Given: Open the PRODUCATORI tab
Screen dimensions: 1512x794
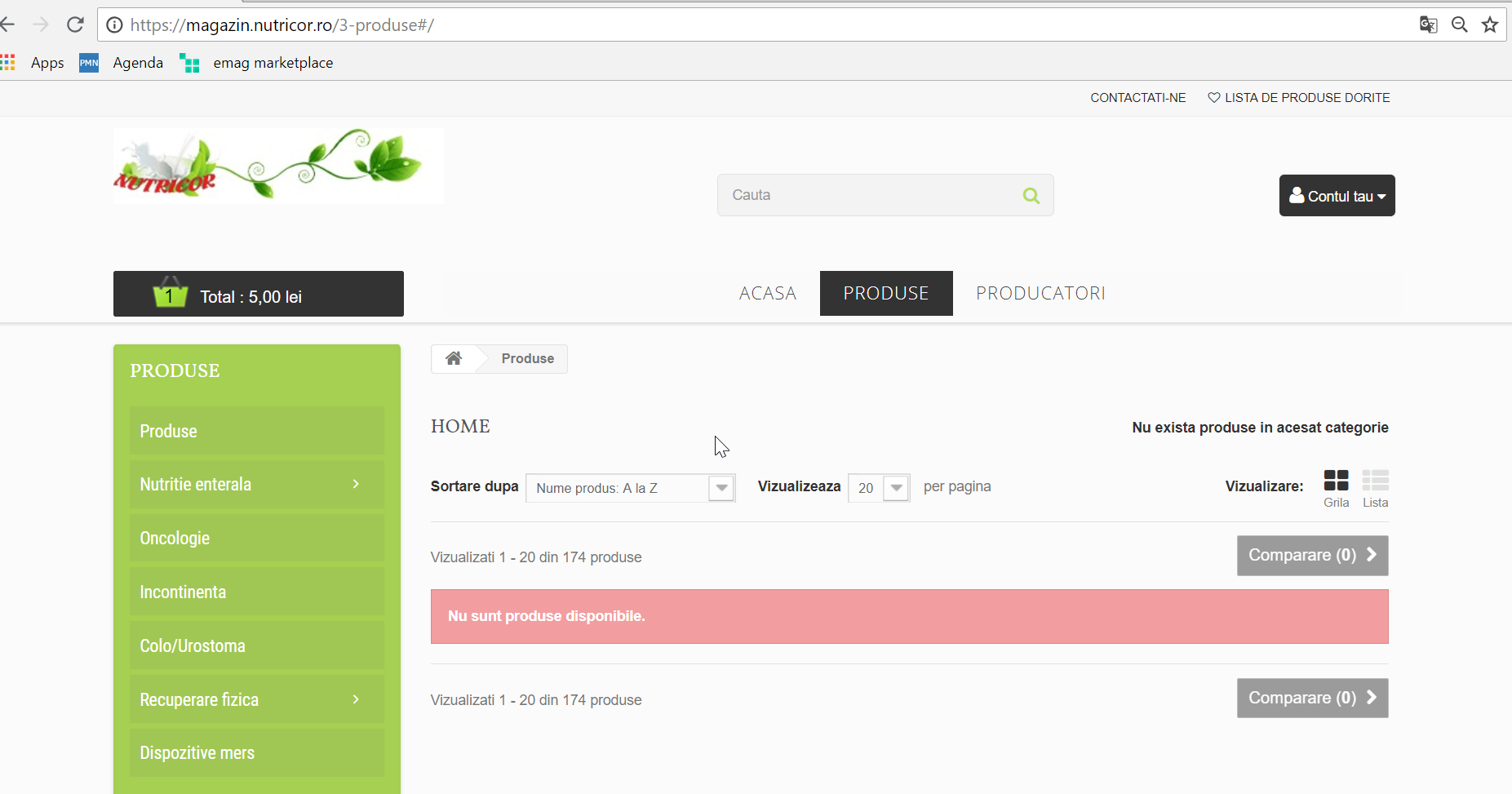Looking at the screenshot, I should 1041,294.
